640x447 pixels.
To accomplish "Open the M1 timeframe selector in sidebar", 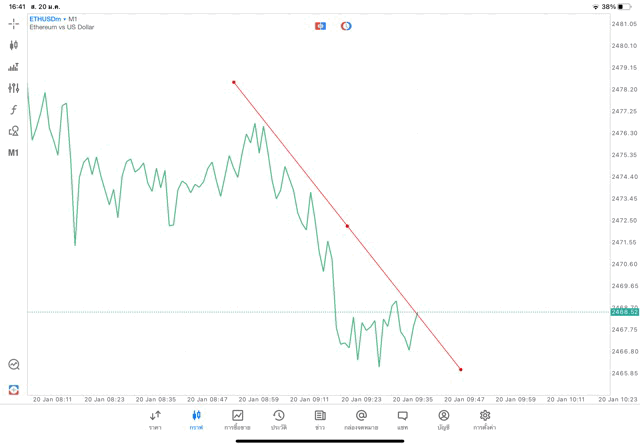I will [14, 153].
